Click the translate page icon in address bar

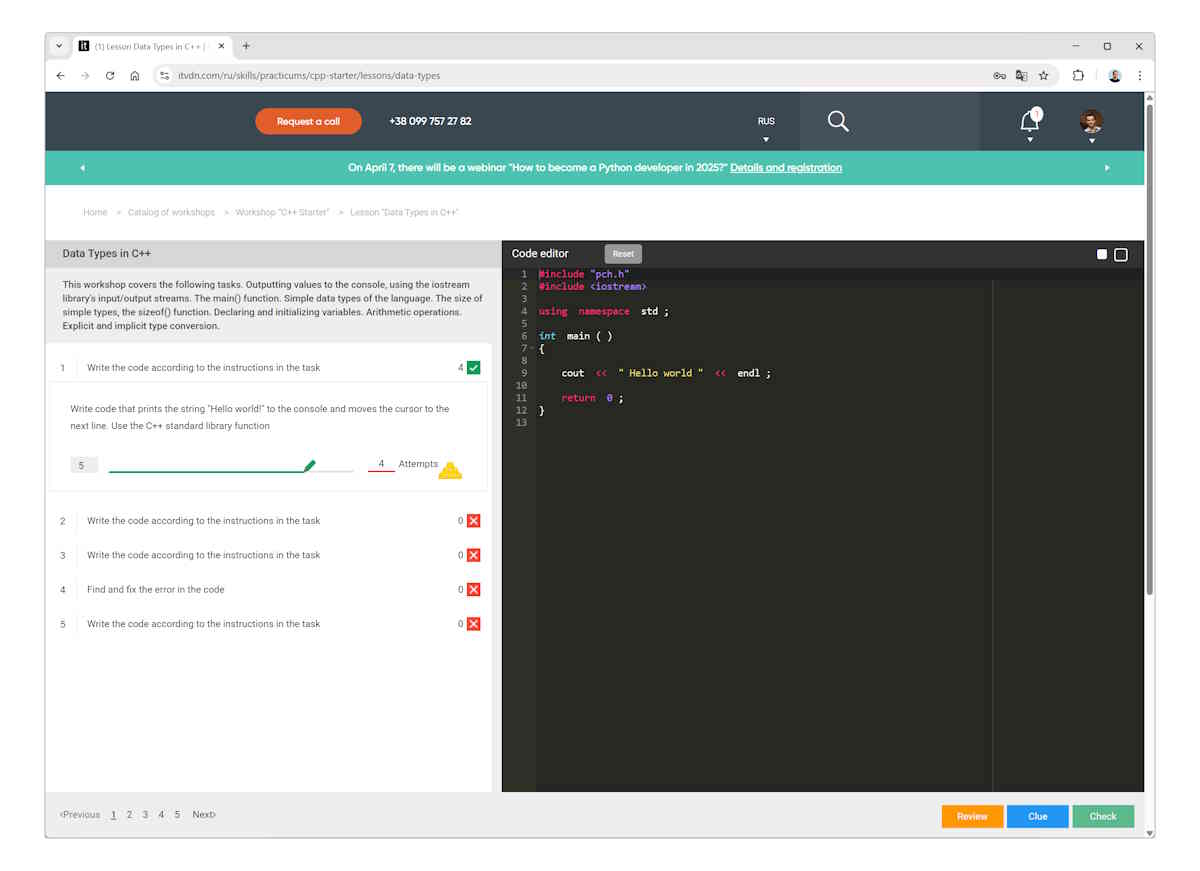pos(1021,76)
